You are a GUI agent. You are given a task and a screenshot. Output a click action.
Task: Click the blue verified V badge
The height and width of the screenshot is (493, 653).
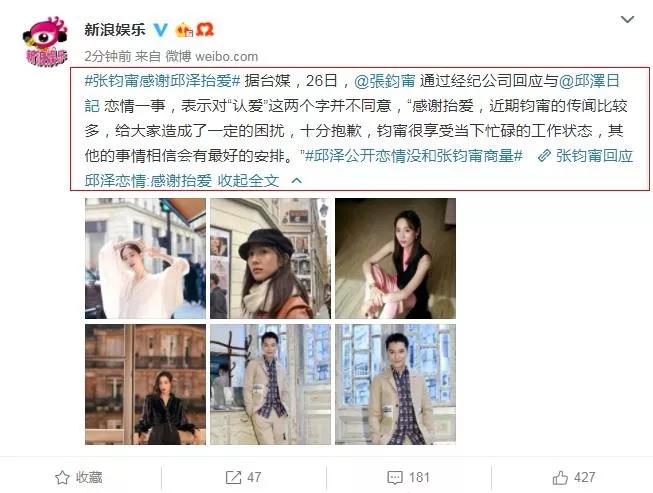[160, 30]
